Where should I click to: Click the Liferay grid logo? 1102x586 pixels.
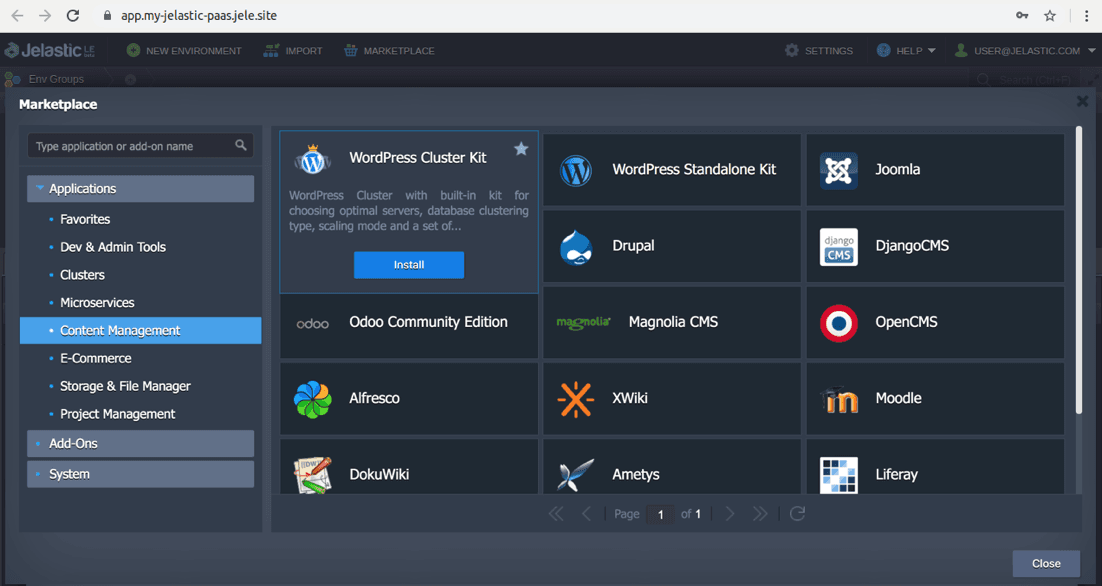(838, 475)
